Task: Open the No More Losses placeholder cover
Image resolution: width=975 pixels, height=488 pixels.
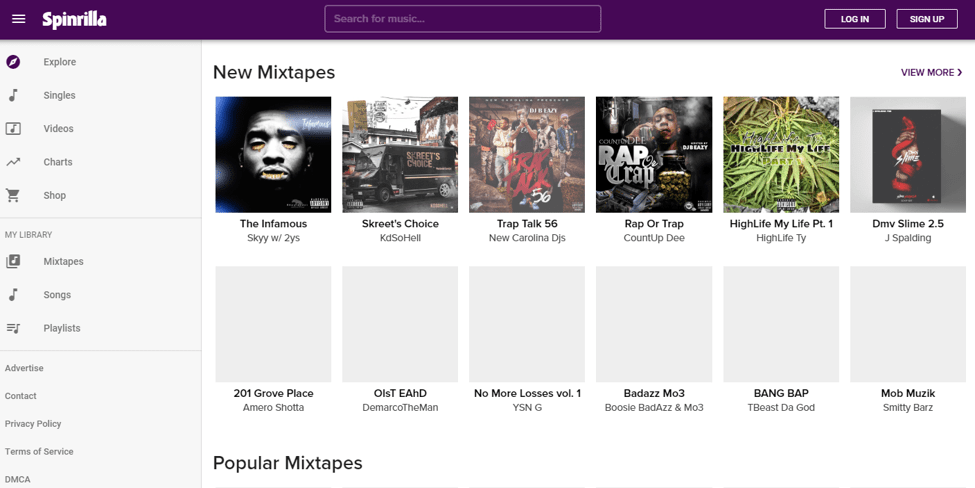Action: click(527, 324)
